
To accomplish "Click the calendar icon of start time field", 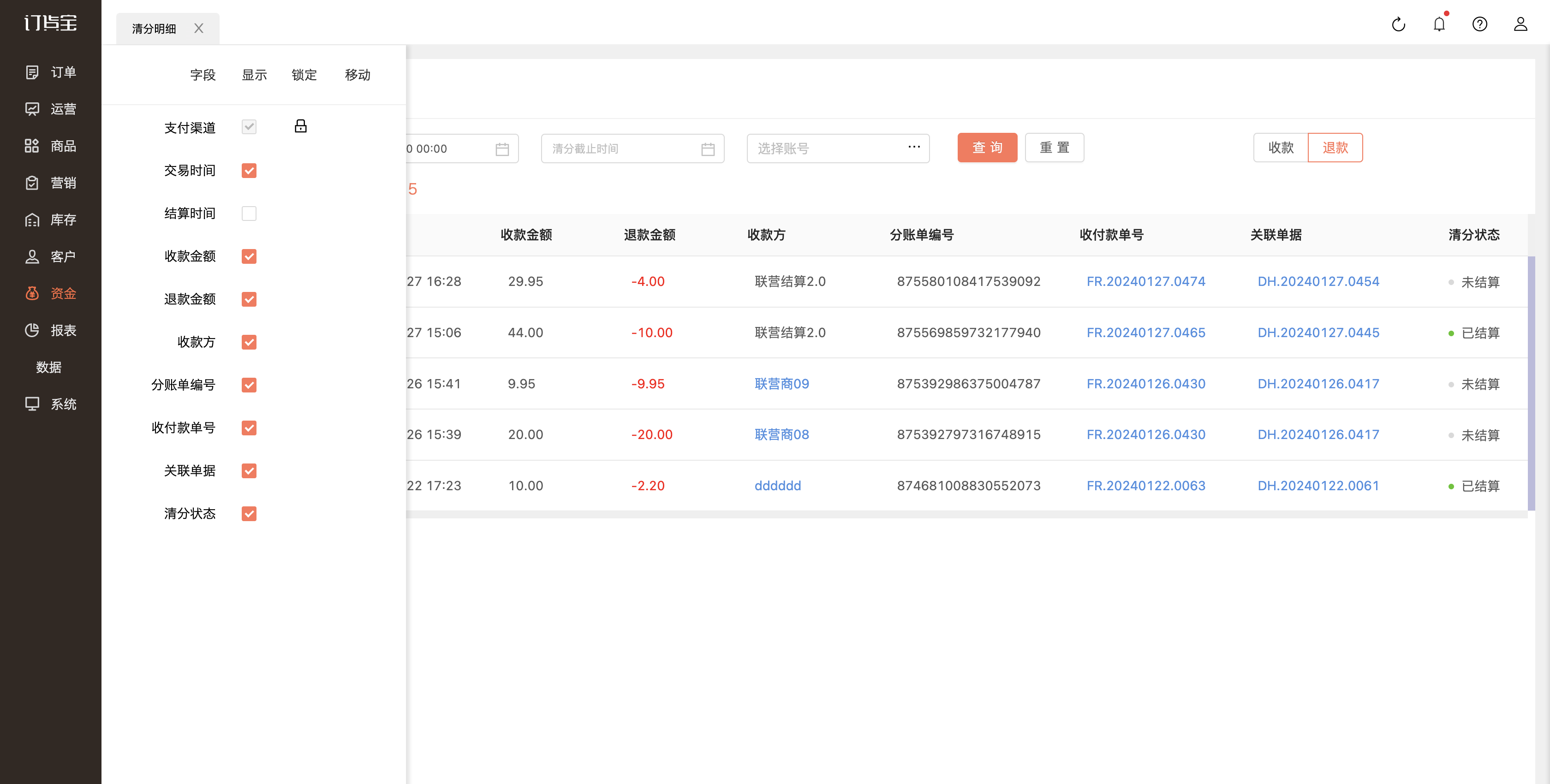I will pos(502,148).
